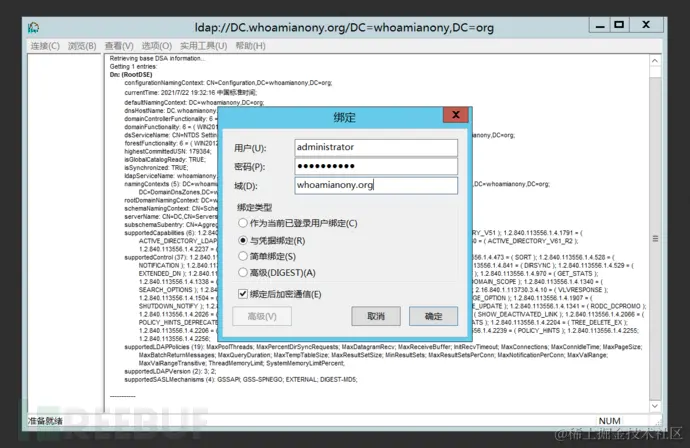This screenshot has height=448, width=690.
Task: Close the 绑定 dialog with red X
Action: click(455, 115)
